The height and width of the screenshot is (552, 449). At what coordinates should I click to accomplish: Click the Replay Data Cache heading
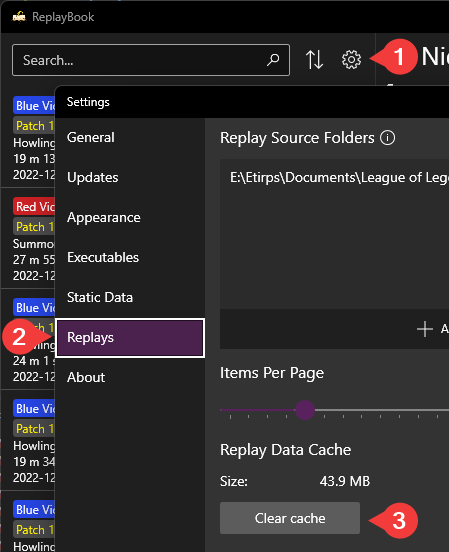click(285, 450)
